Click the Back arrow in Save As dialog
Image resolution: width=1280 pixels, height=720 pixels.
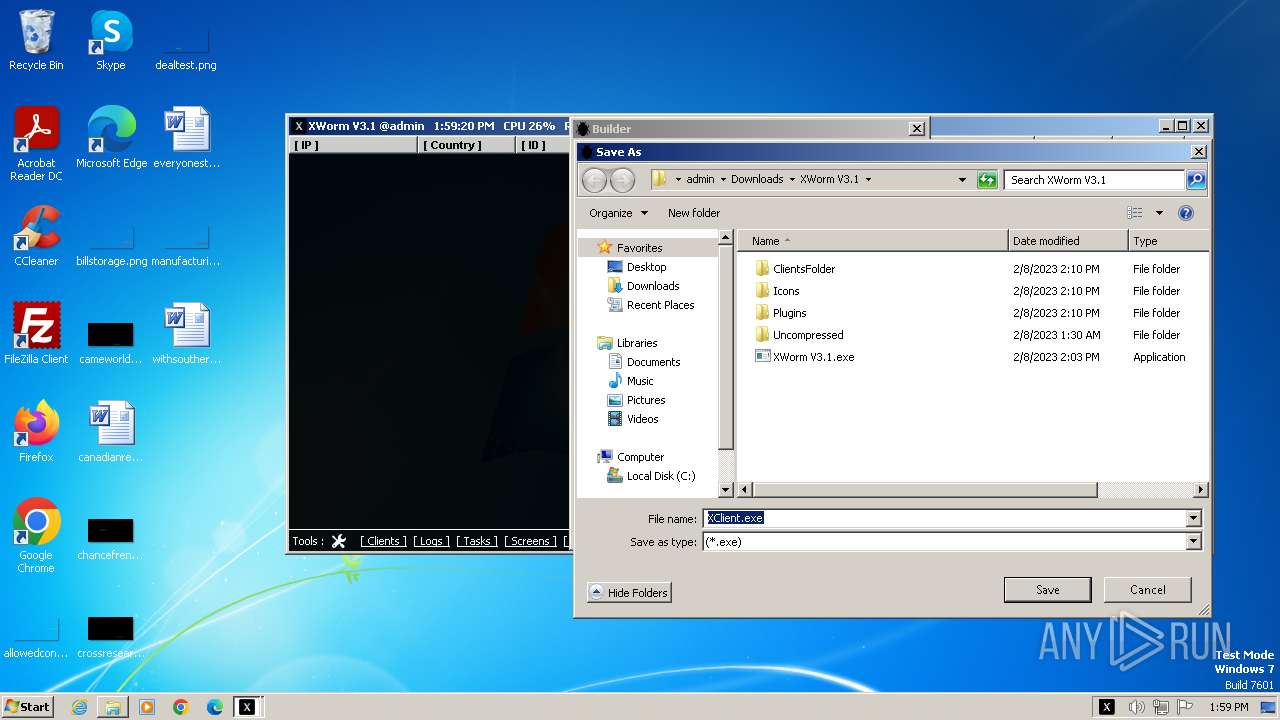click(x=594, y=180)
